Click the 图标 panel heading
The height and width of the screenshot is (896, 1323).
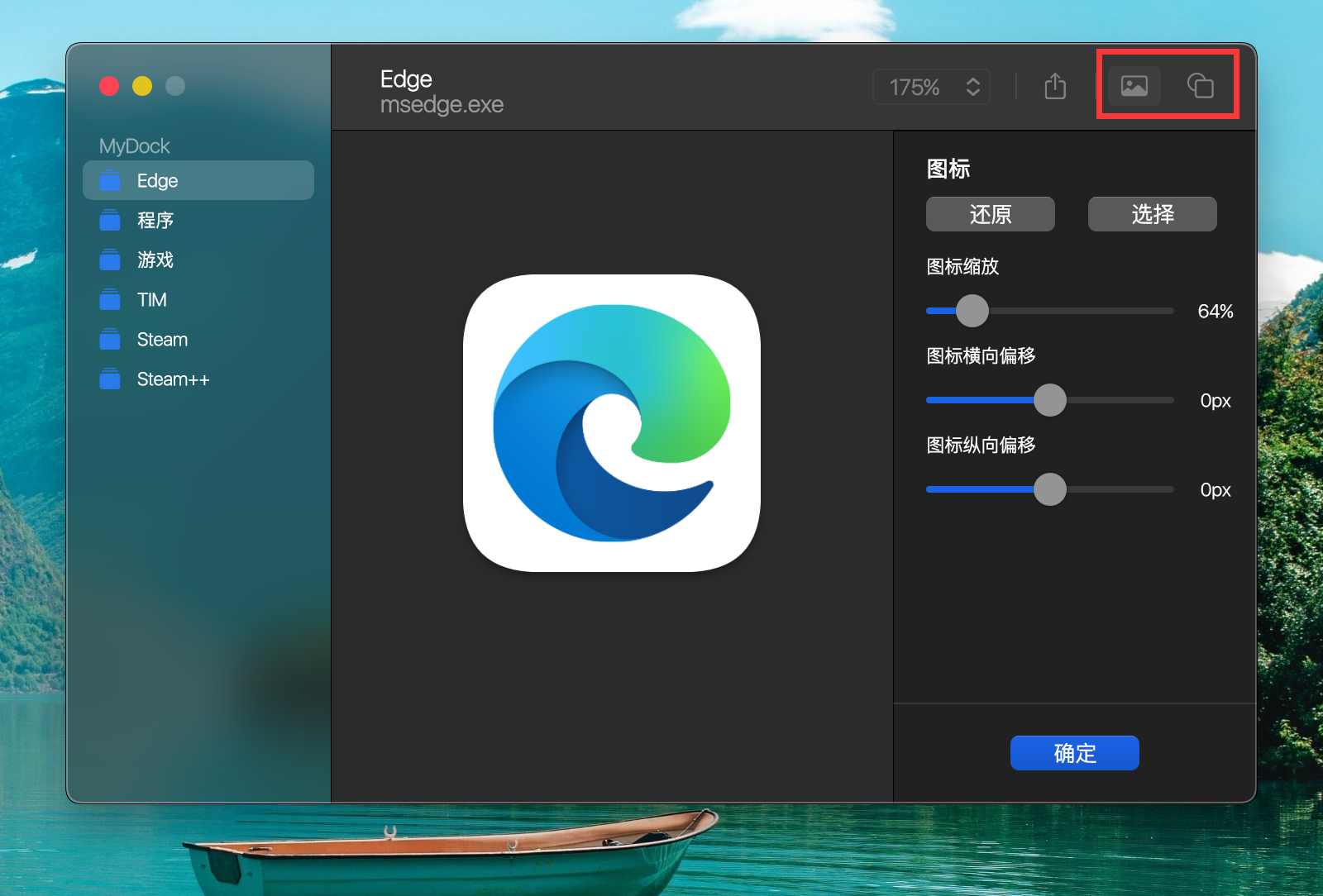tap(948, 169)
